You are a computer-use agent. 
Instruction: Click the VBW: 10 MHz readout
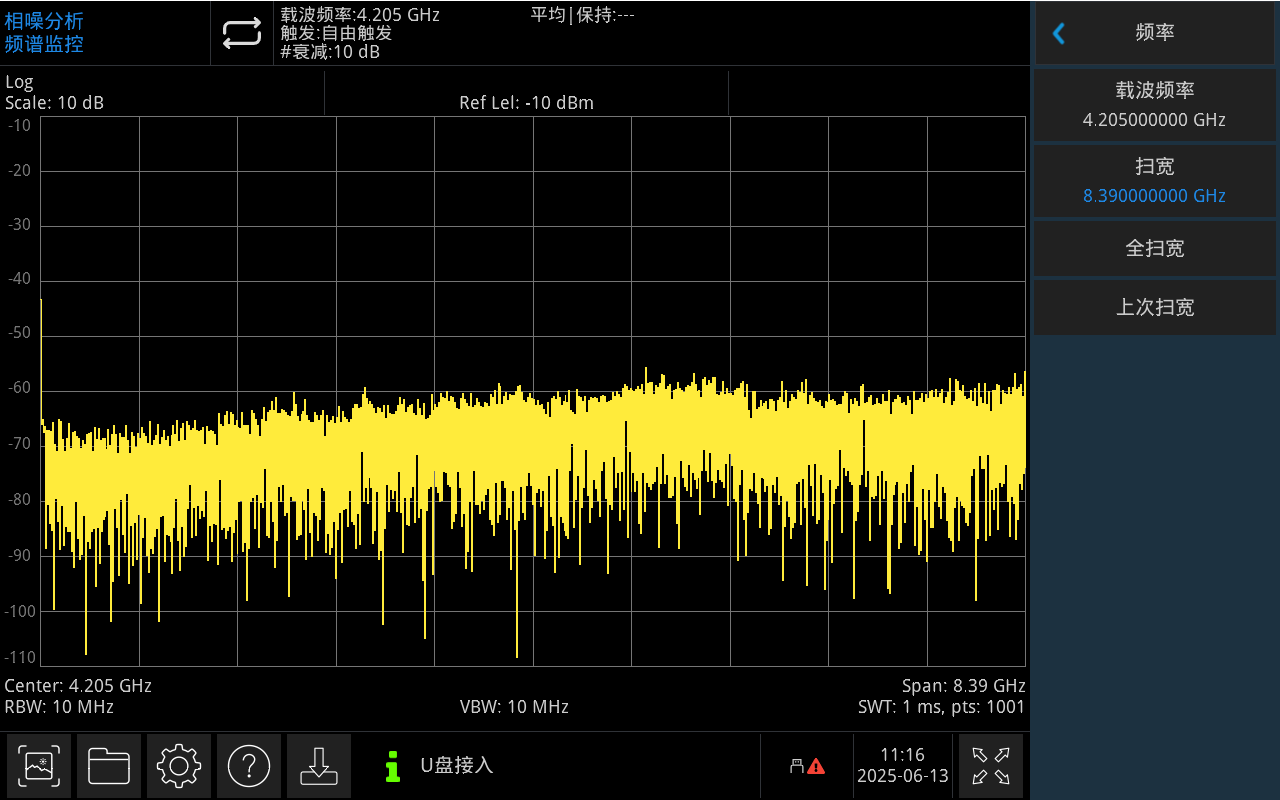click(514, 707)
